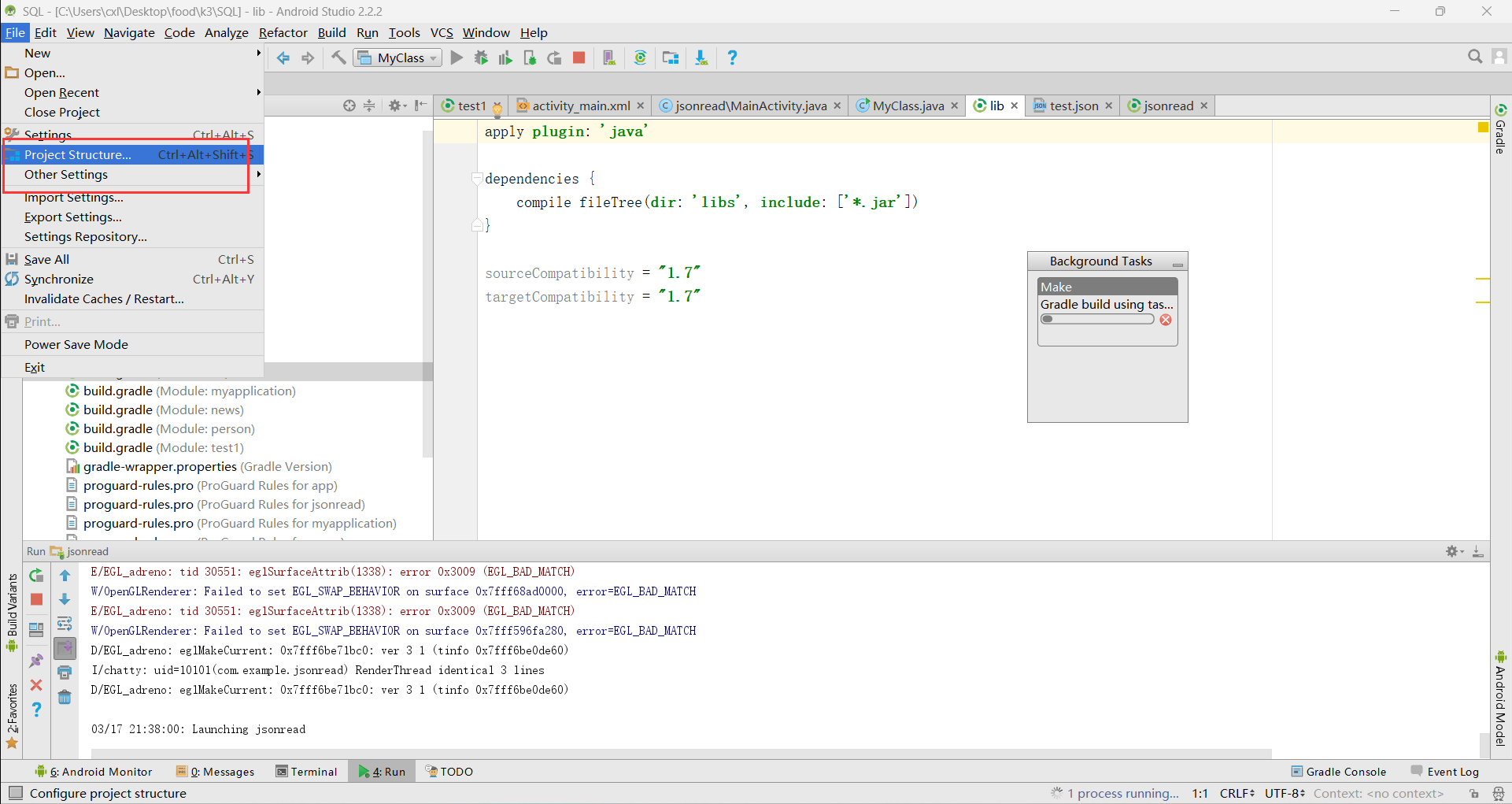Open project panel settings gear dropdown
This screenshot has height=804, width=1512.
point(397,106)
